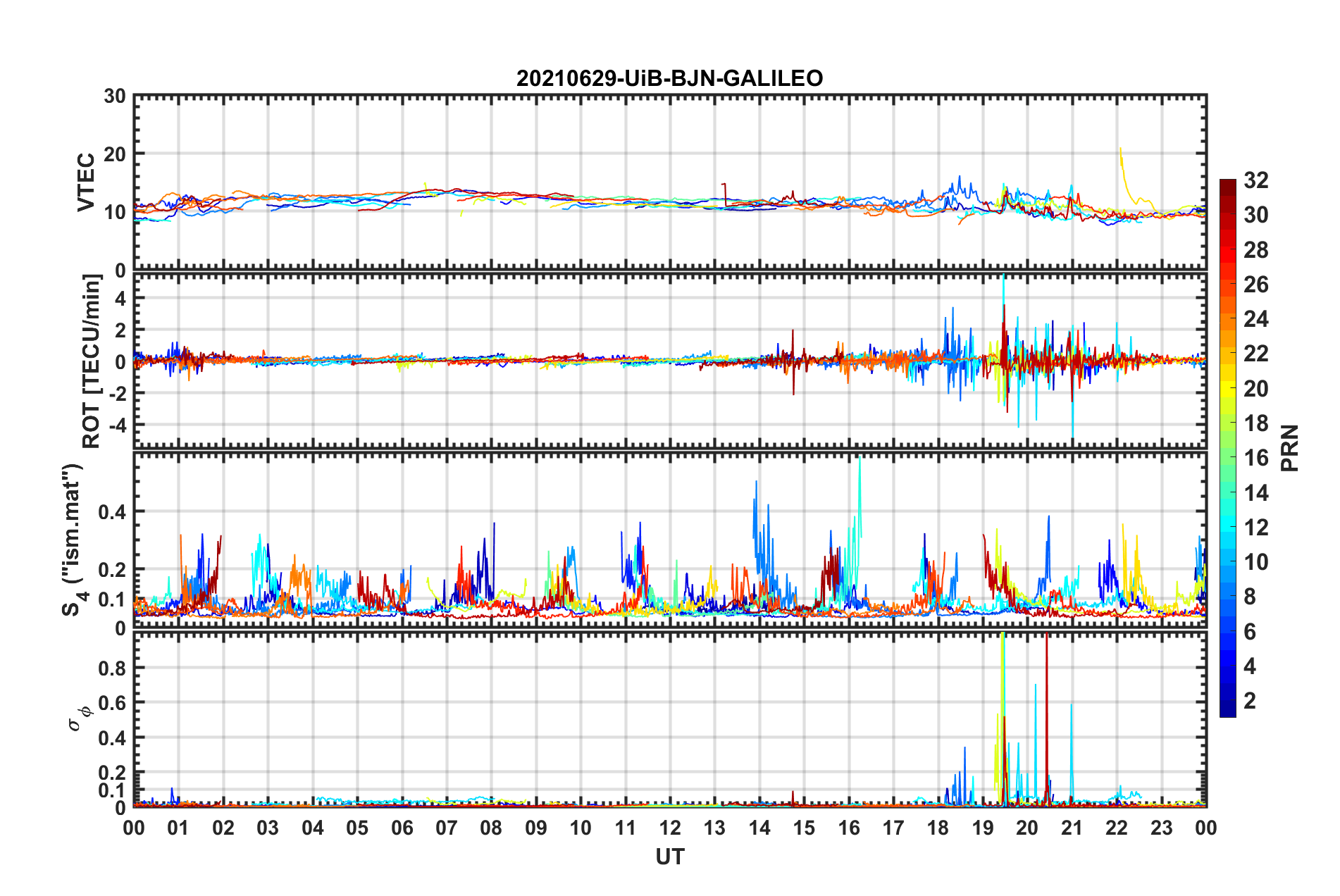Click the PRN colorbar gradient

tap(1228, 448)
